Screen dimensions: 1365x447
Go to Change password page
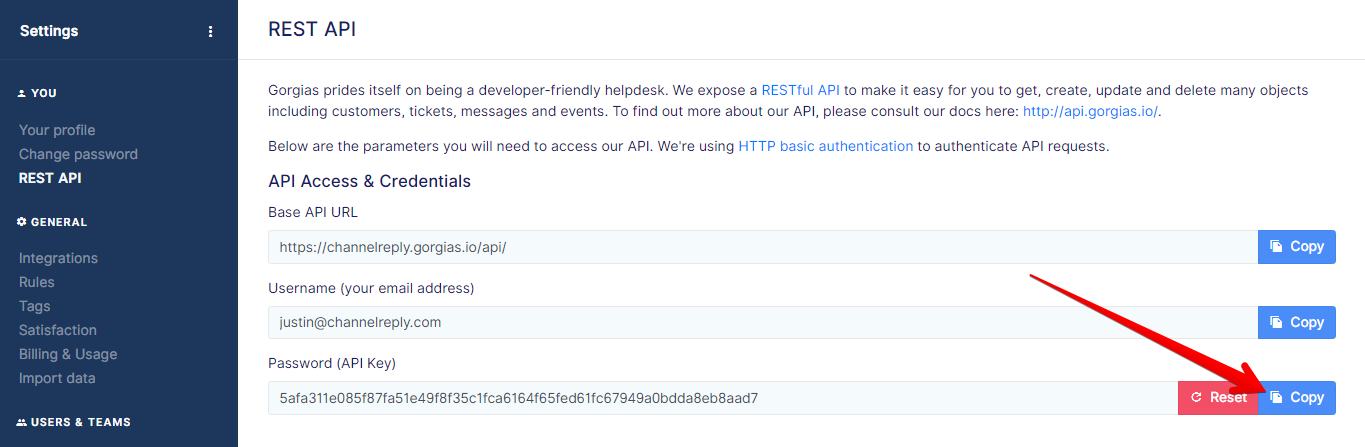click(78, 154)
